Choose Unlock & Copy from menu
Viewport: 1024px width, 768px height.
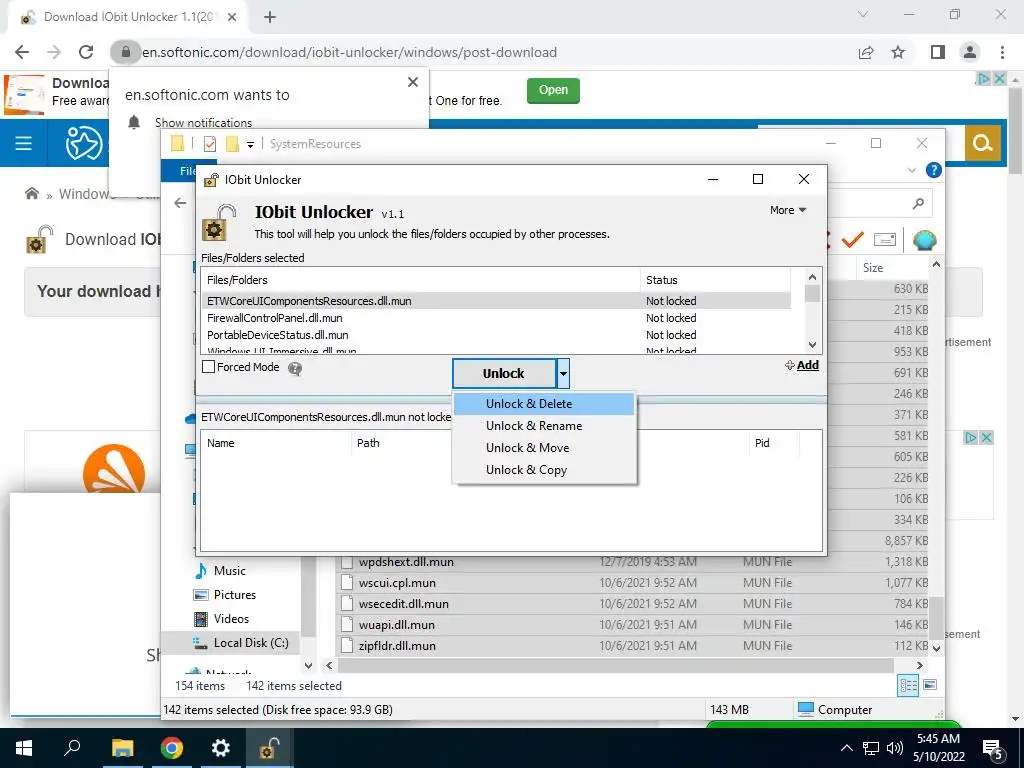(543, 470)
